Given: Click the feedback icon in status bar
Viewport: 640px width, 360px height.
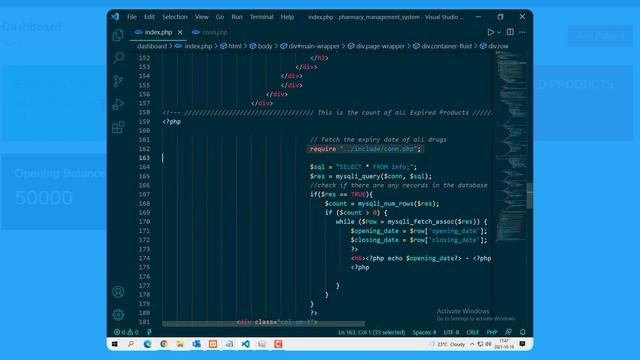Looking at the screenshot, I should 508,332.
